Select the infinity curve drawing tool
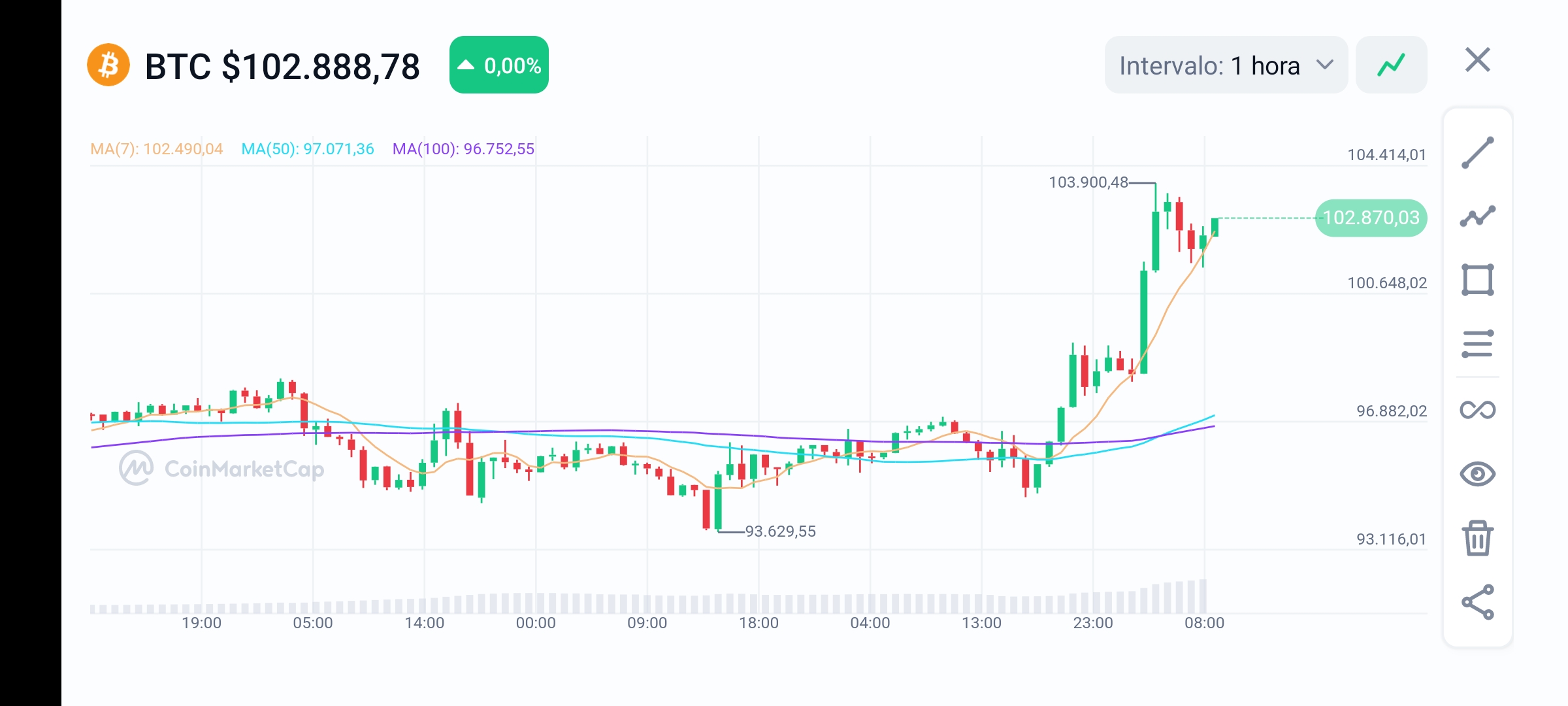 click(1478, 409)
